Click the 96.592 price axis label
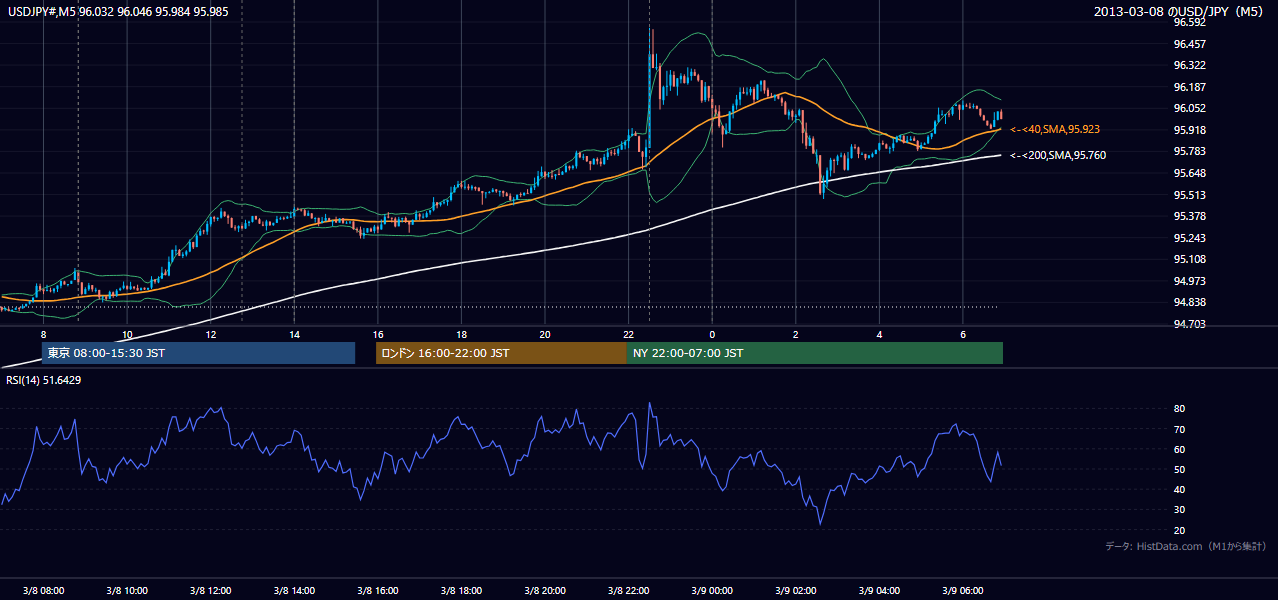The height and width of the screenshot is (600, 1278). (x=1188, y=22)
